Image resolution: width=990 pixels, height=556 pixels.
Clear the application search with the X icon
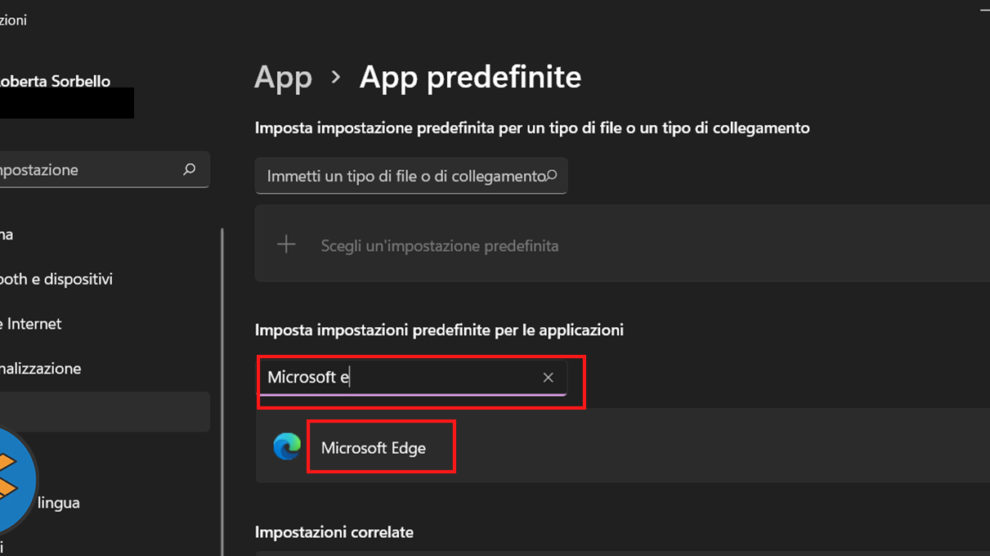click(548, 377)
